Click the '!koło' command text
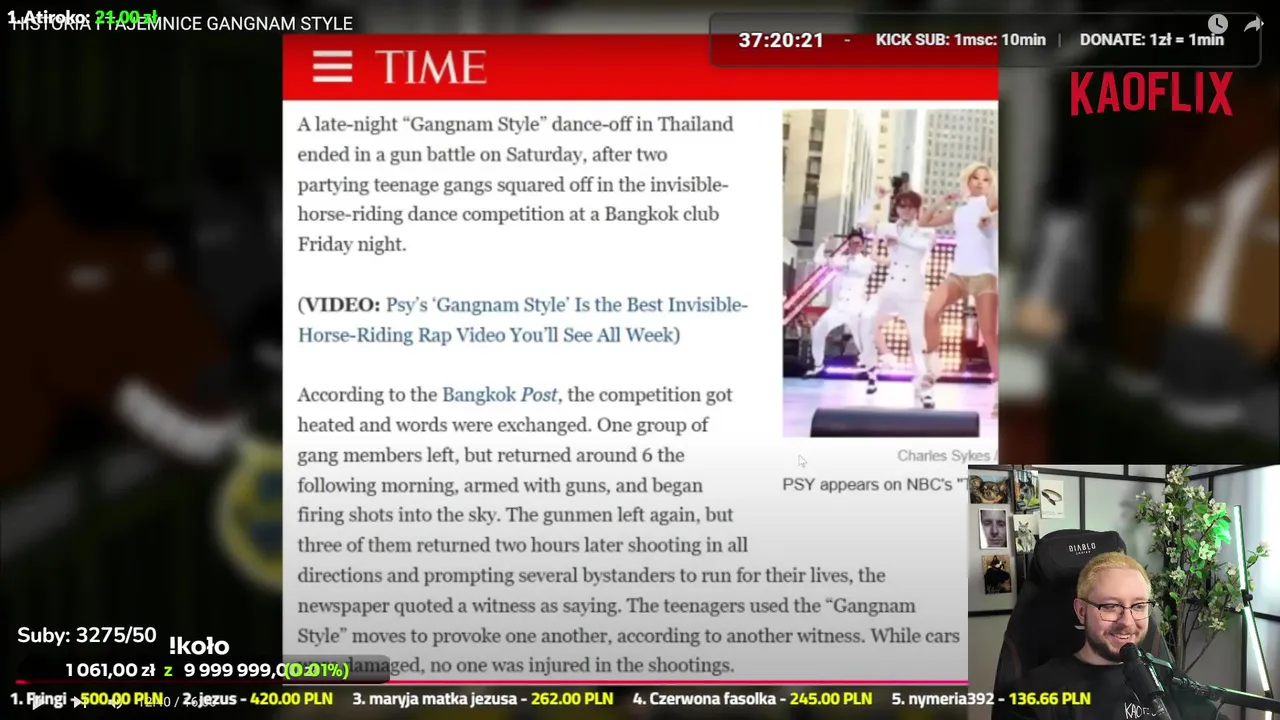Image resolution: width=1280 pixels, height=720 pixels. pos(199,646)
